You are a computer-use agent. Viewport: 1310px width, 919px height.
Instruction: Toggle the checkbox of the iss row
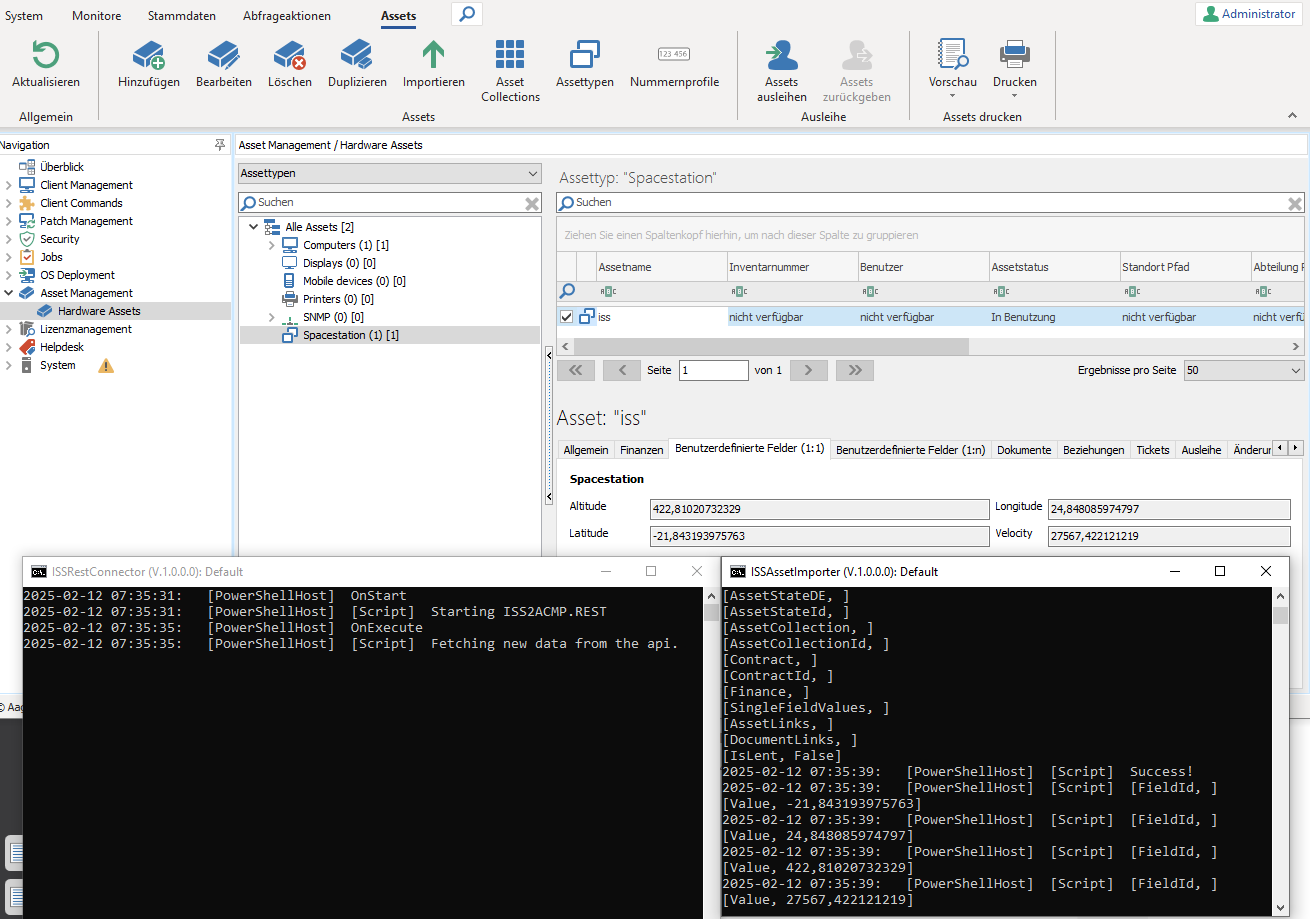(567, 317)
